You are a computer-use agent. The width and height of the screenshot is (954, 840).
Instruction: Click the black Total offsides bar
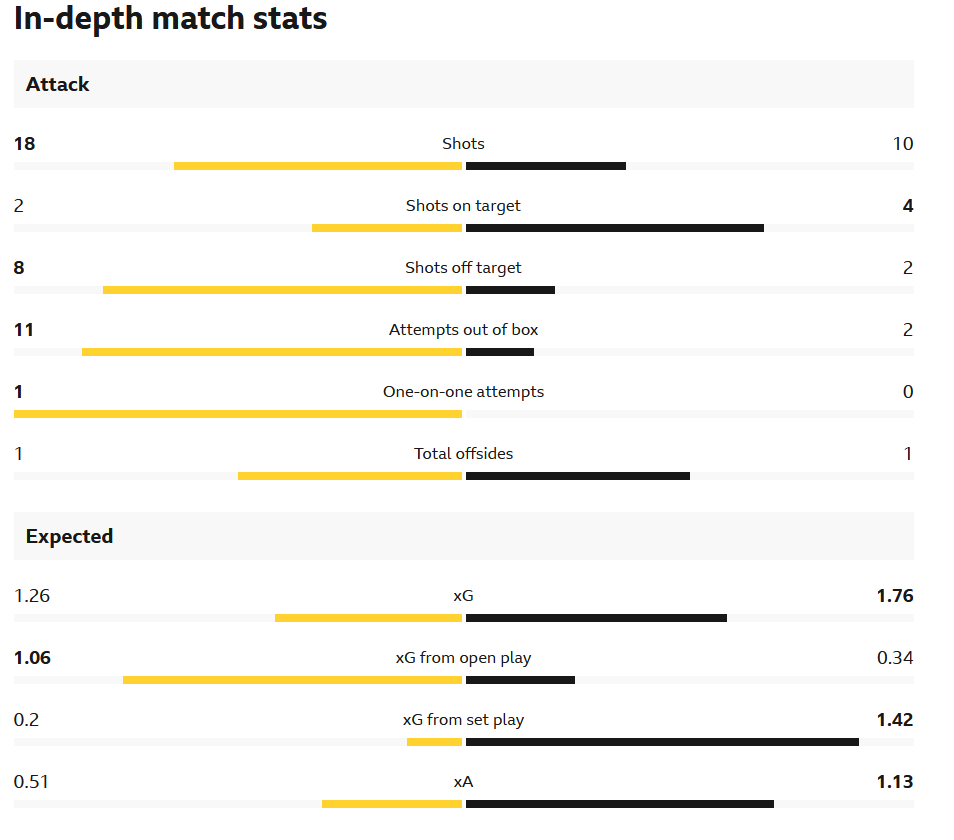(x=577, y=476)
